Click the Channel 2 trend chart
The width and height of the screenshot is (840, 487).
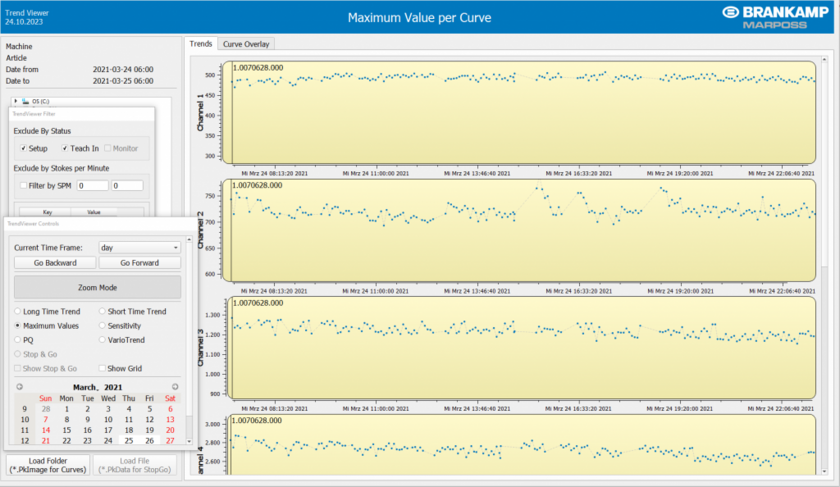pos(520,230)
